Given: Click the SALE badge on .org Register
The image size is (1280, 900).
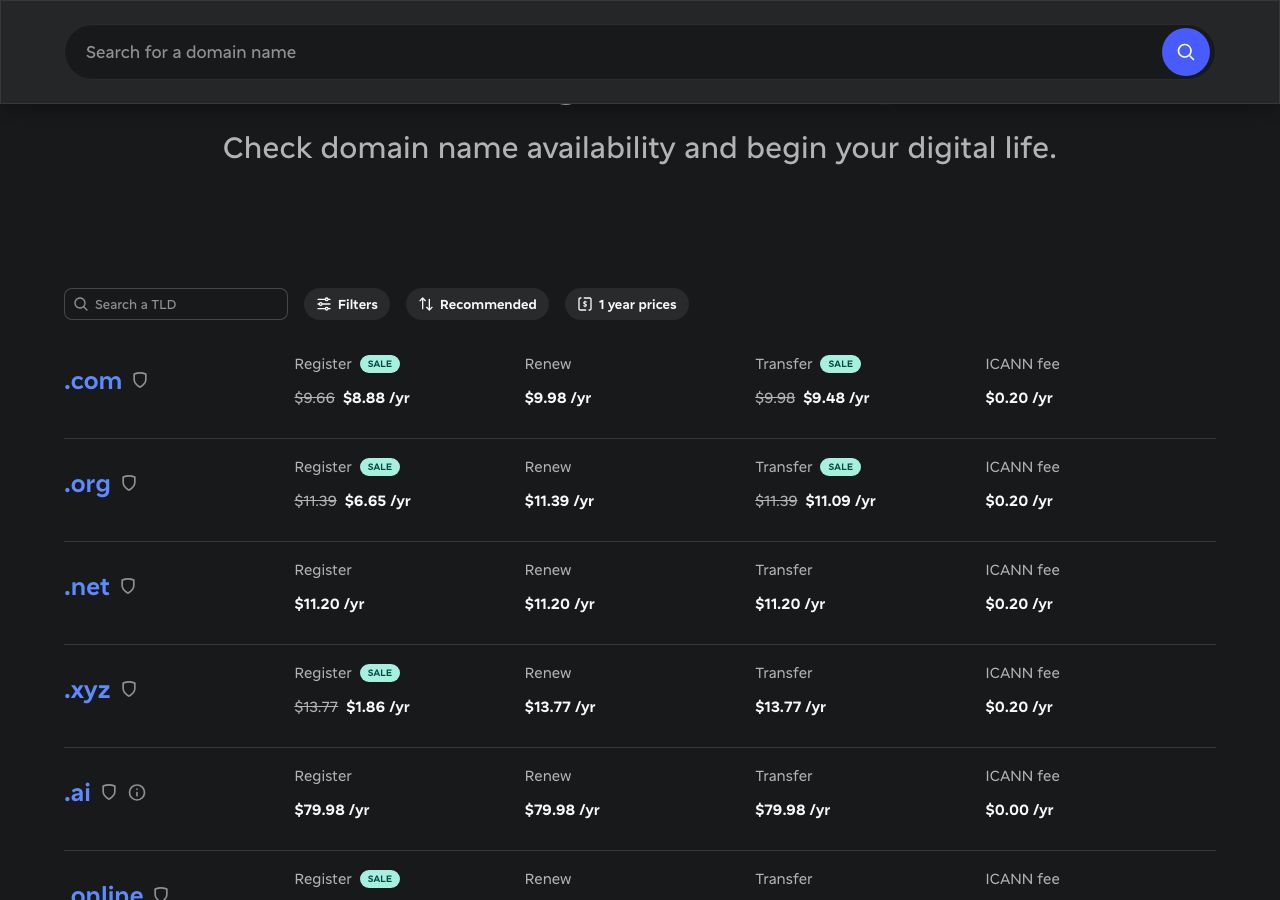Looking at the screenshot, I should coord(380,467).
